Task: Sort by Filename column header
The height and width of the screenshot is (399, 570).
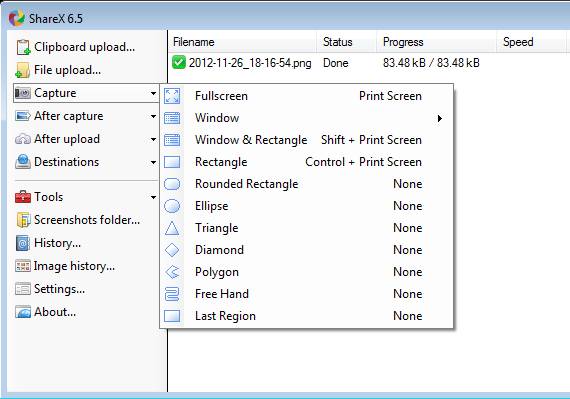Action: [x=243, y=42]
